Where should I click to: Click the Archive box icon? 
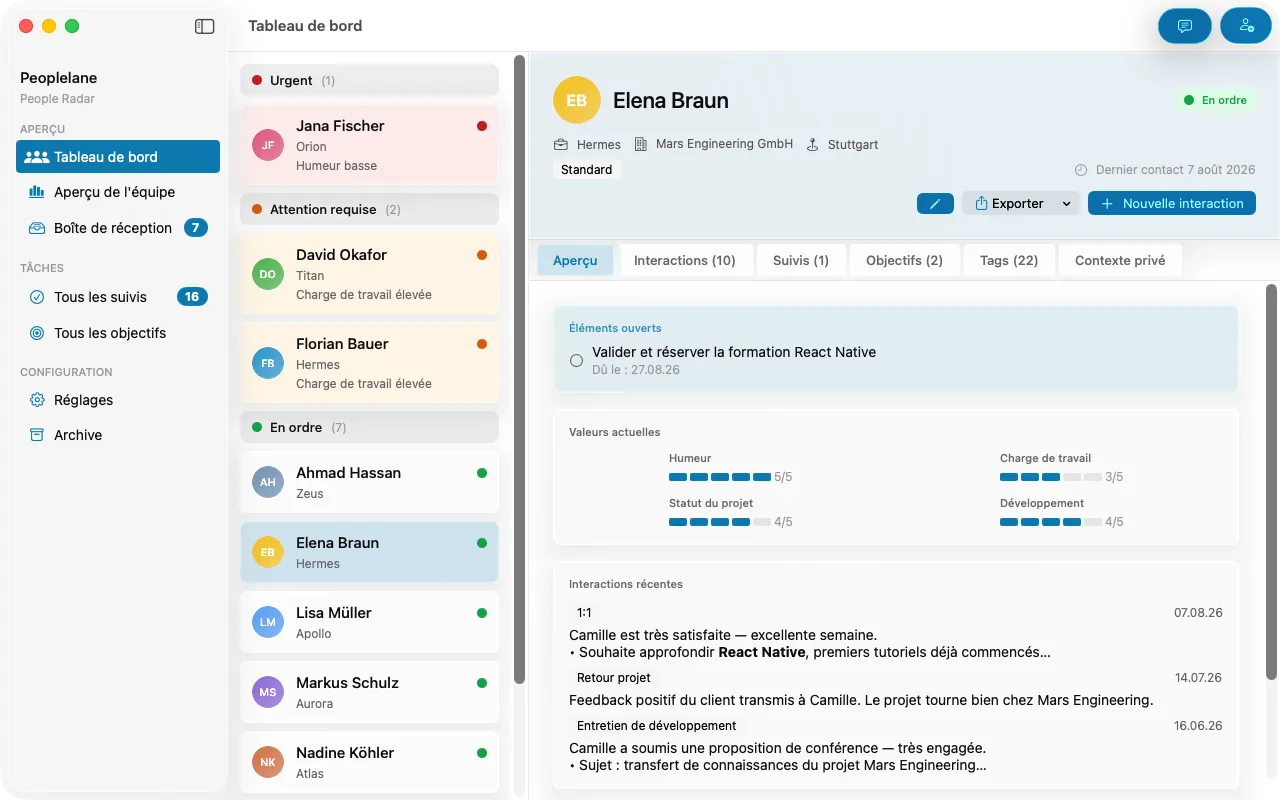[x=37, y=435]
